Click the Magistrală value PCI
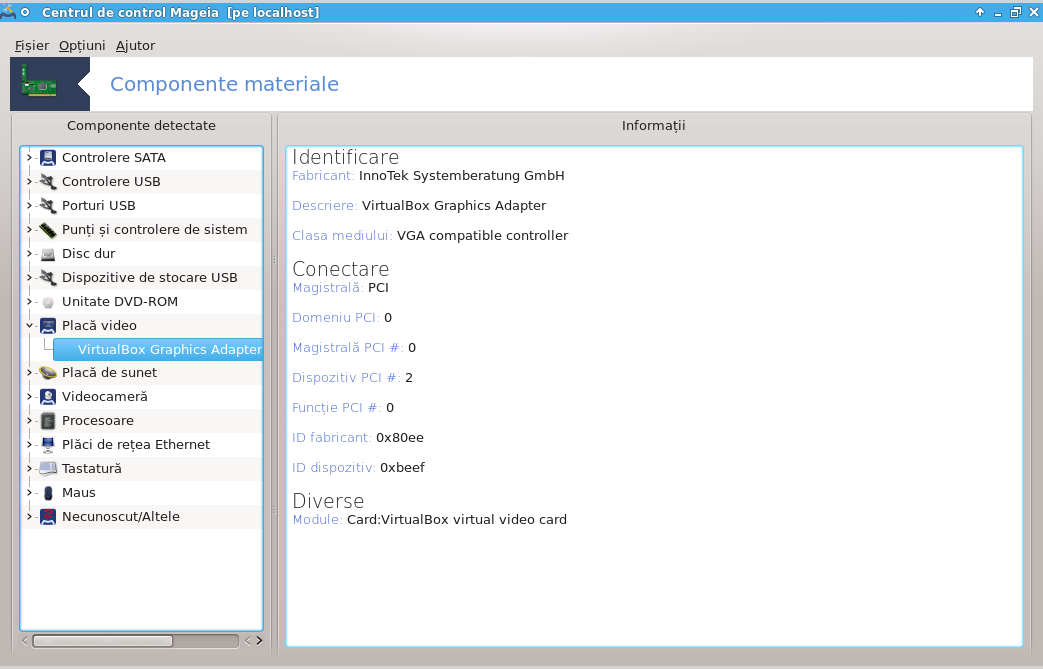 point(378,288)
